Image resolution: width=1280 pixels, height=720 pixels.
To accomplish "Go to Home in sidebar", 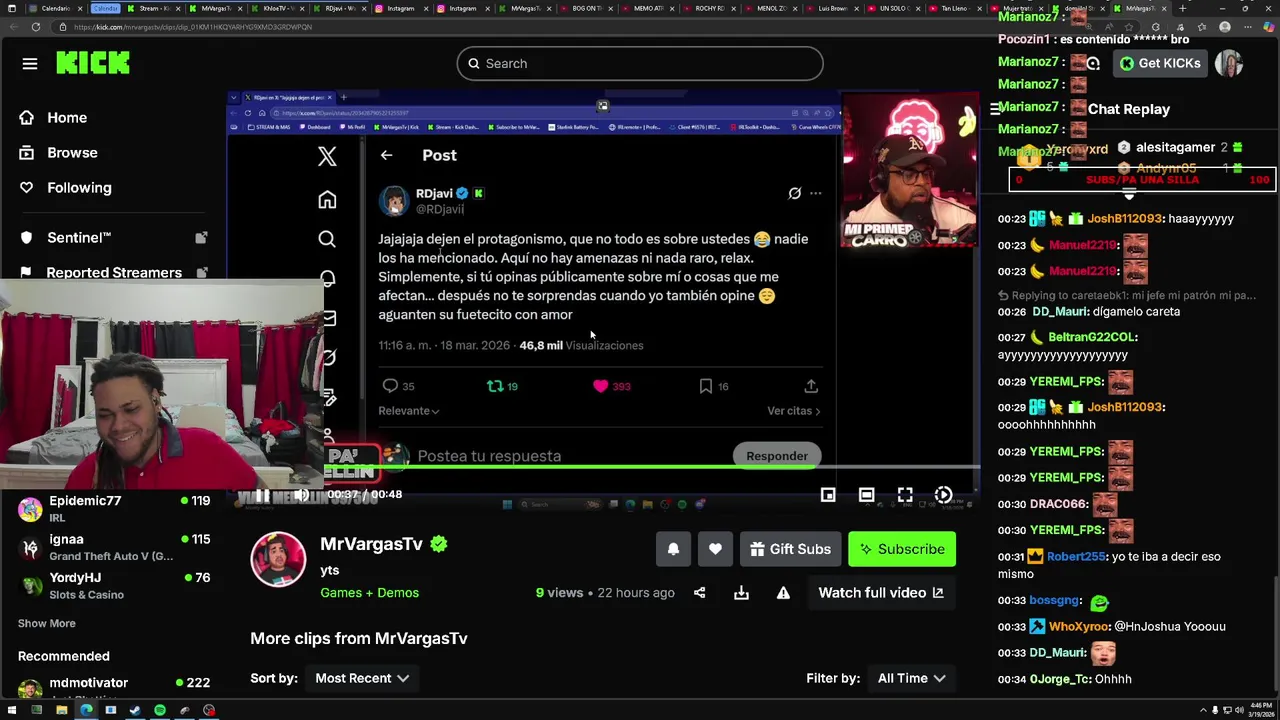I will tap(67, 117).
